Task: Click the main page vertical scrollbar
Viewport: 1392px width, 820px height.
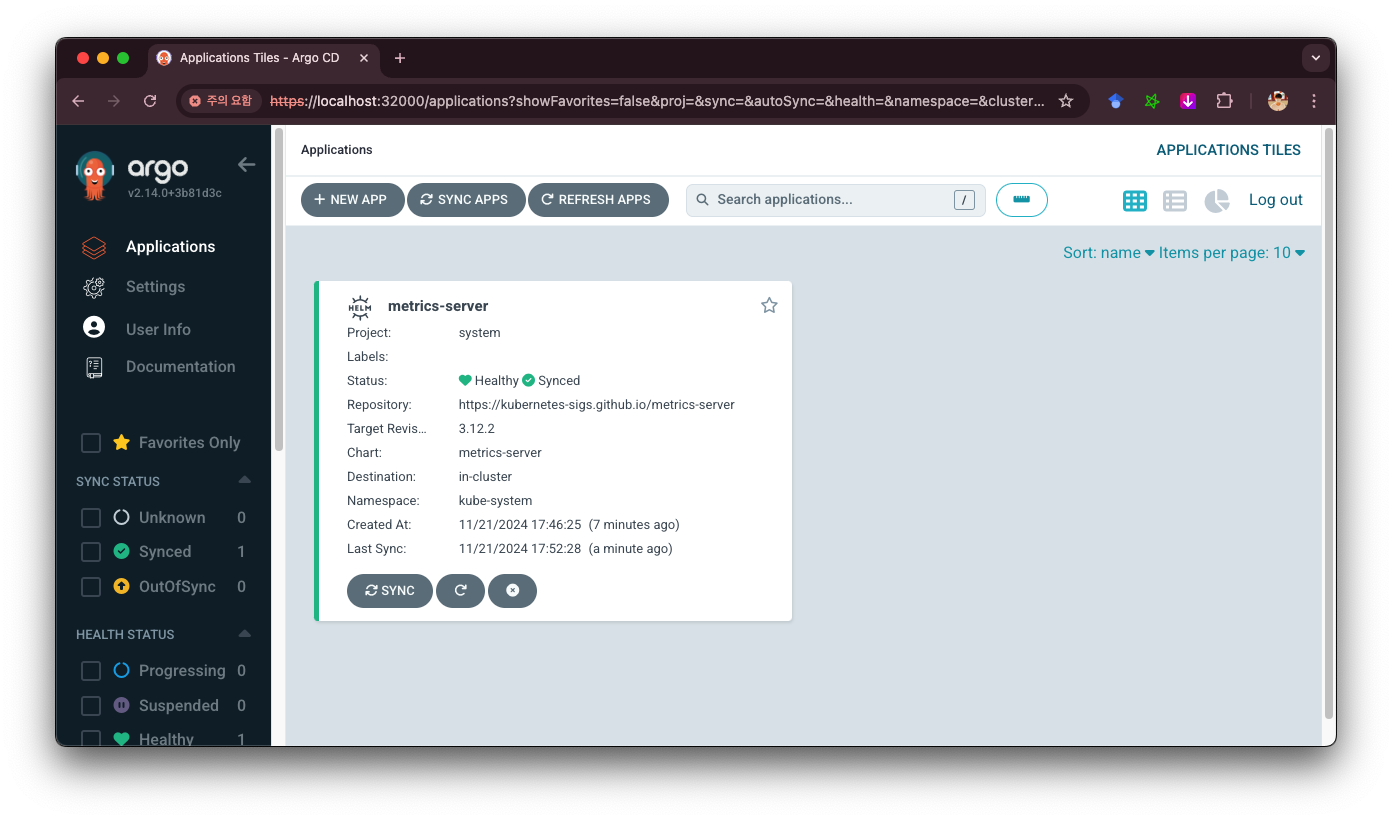Action: pos(1329,424)
